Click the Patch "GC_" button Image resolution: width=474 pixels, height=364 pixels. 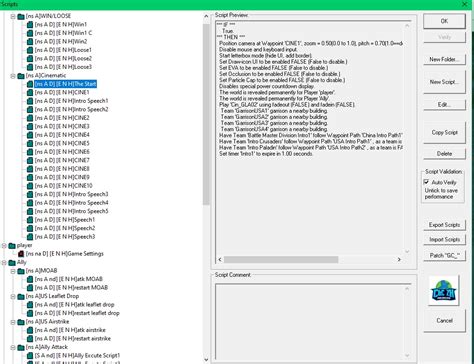tap(444, 255)
